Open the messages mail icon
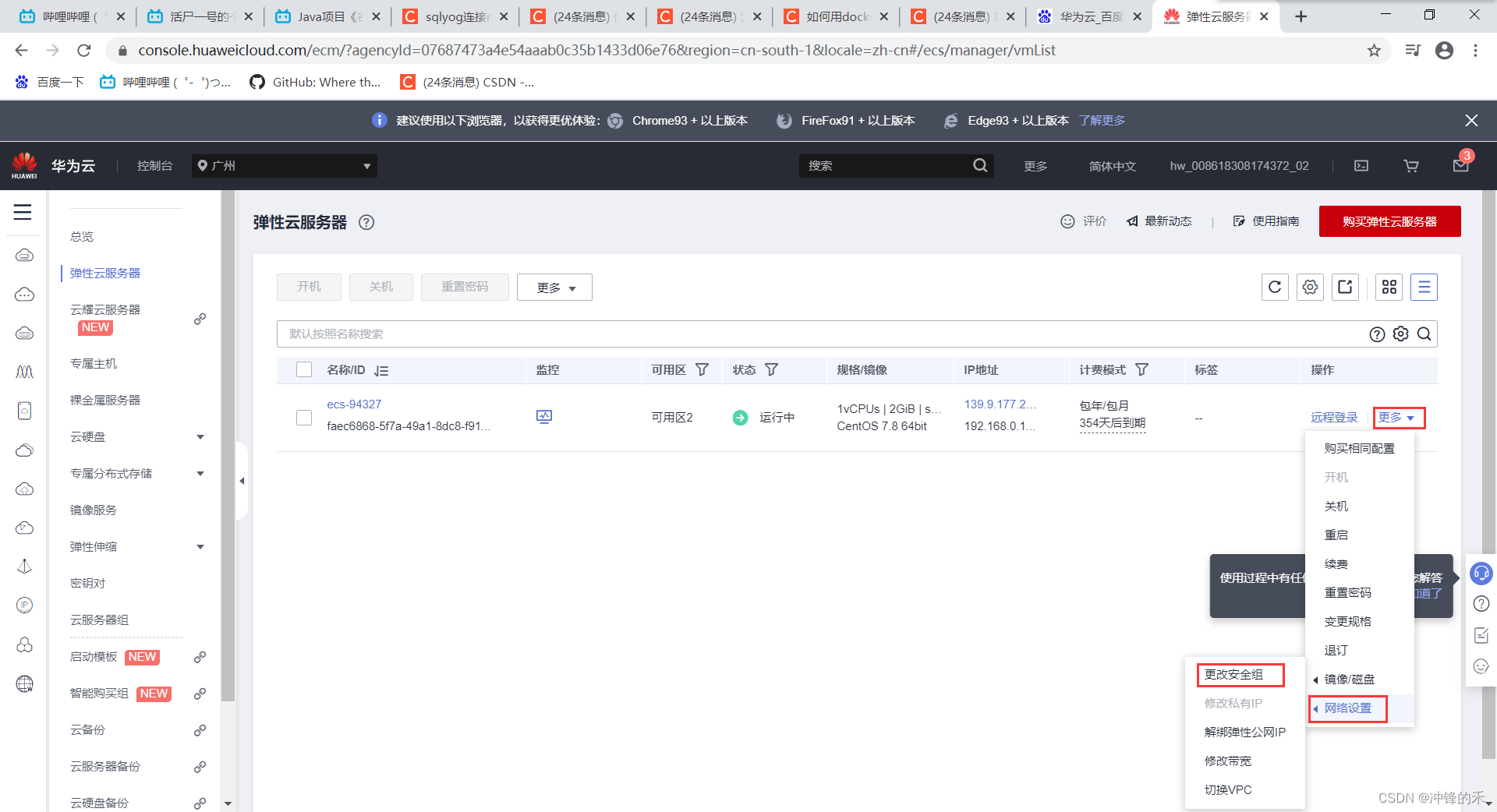The width and height of the screenshot is (1497, 812). coord(1461,165)
